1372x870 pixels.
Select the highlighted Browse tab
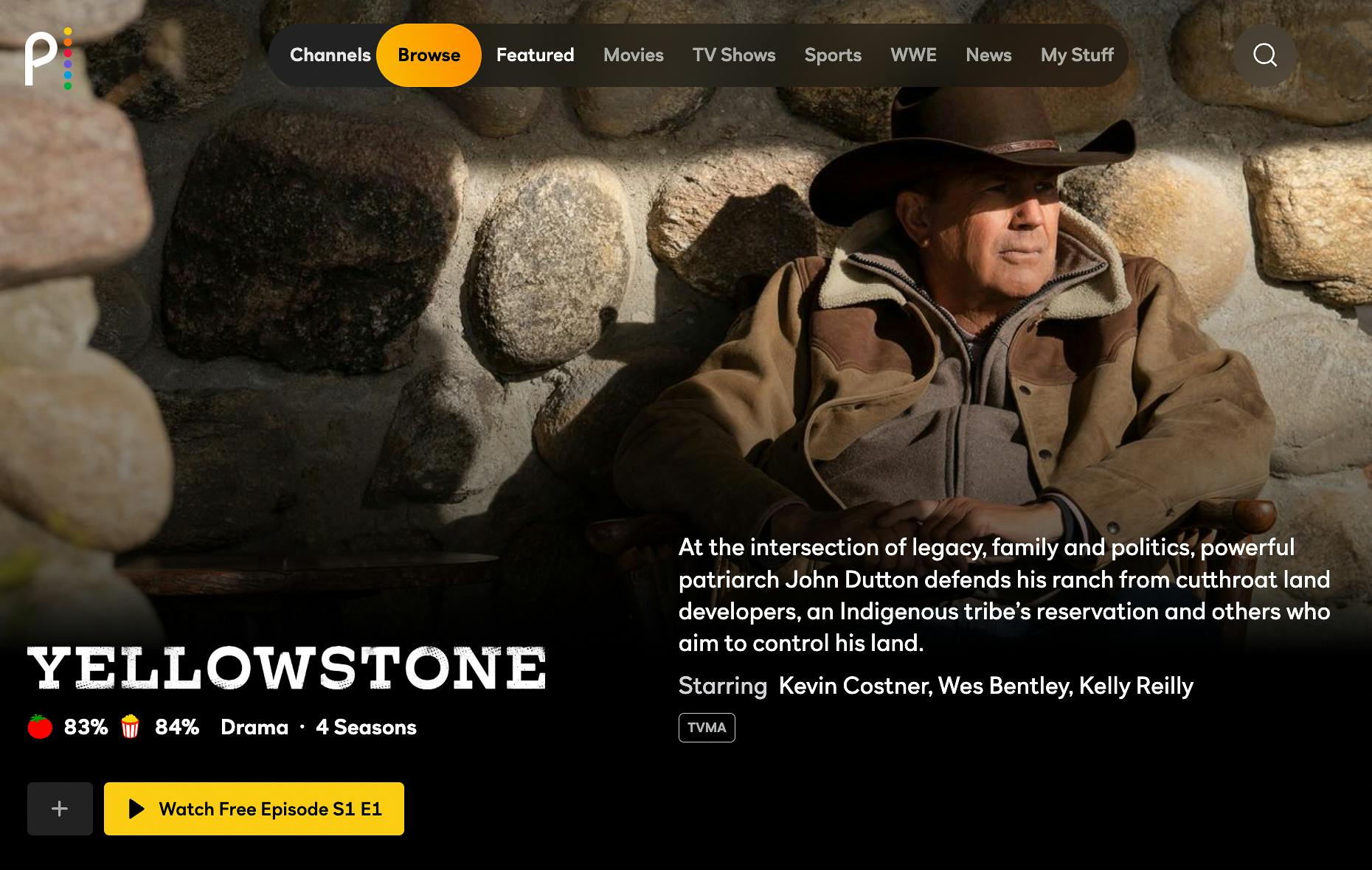point(429,55)
